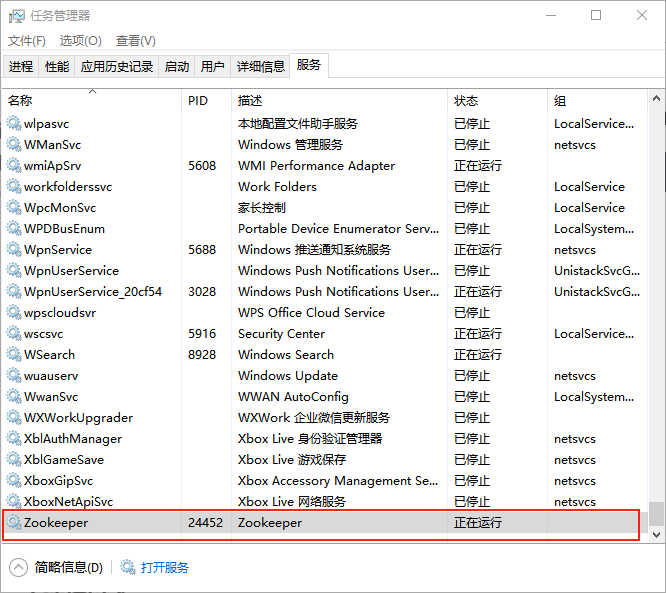This screenshot has width=666, height=593.
Task: Click the WpnUserService gear icon
Action: (x=14, y=271)
